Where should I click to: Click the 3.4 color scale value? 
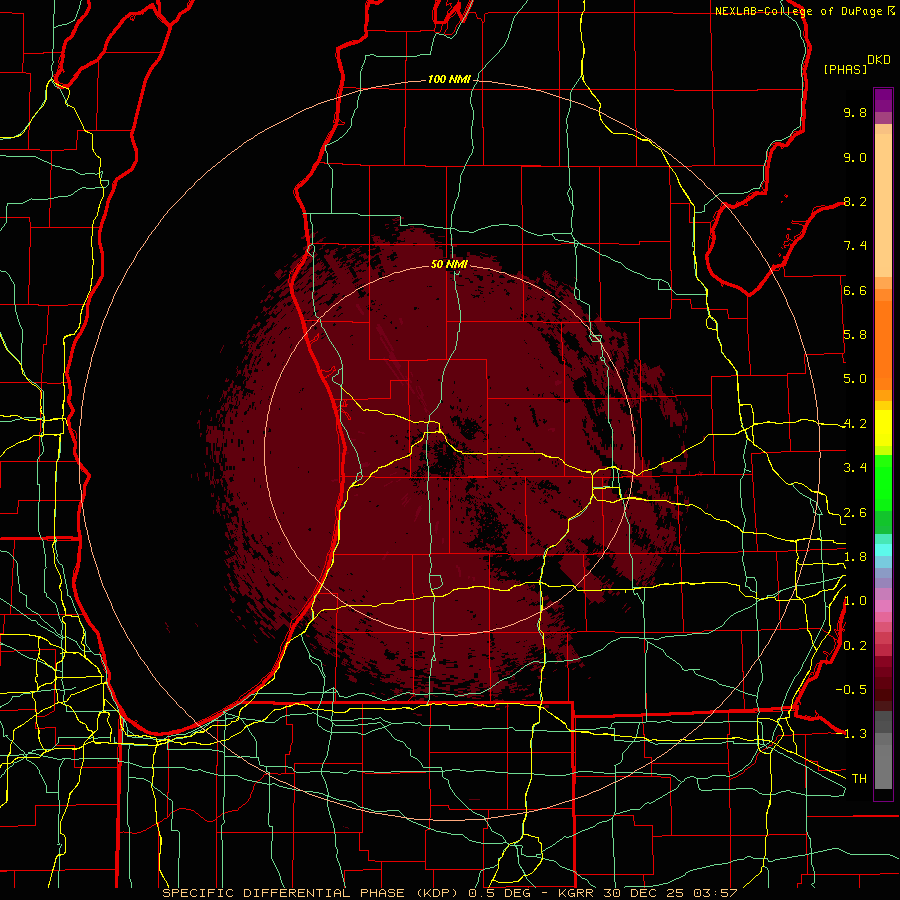point(855,468)
